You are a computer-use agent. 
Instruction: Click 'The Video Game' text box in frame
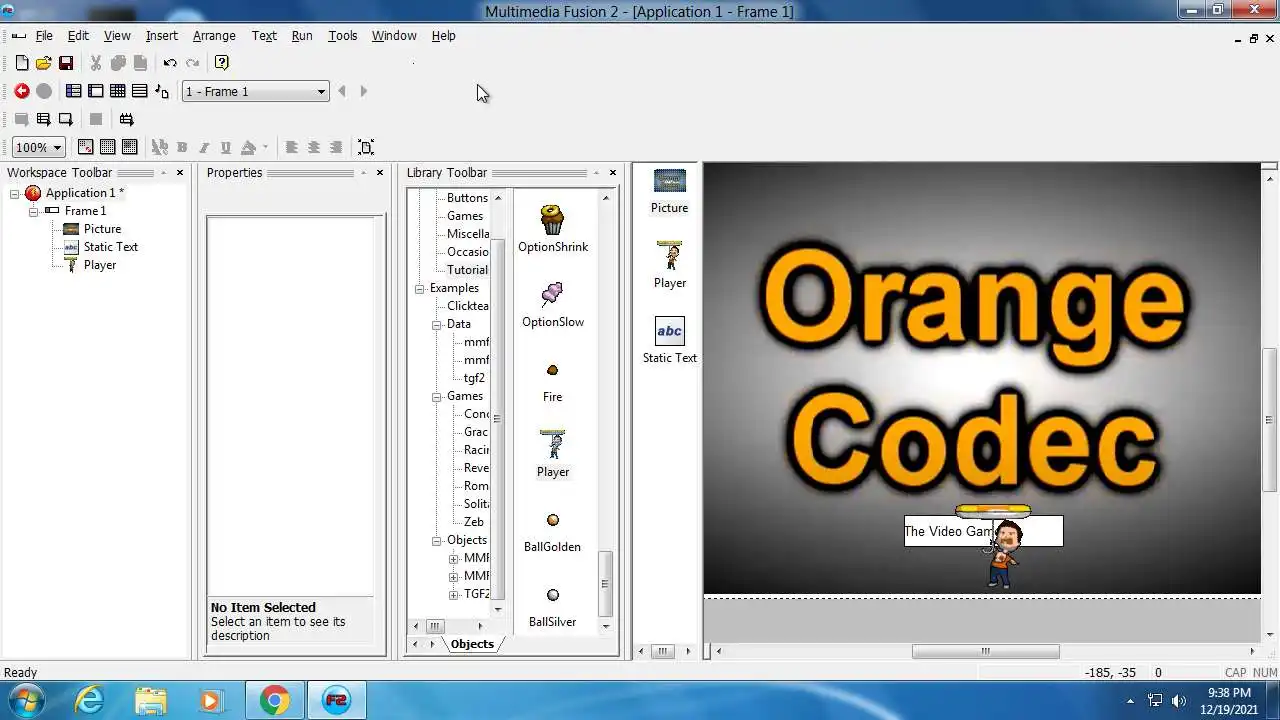tap(983, 531)
